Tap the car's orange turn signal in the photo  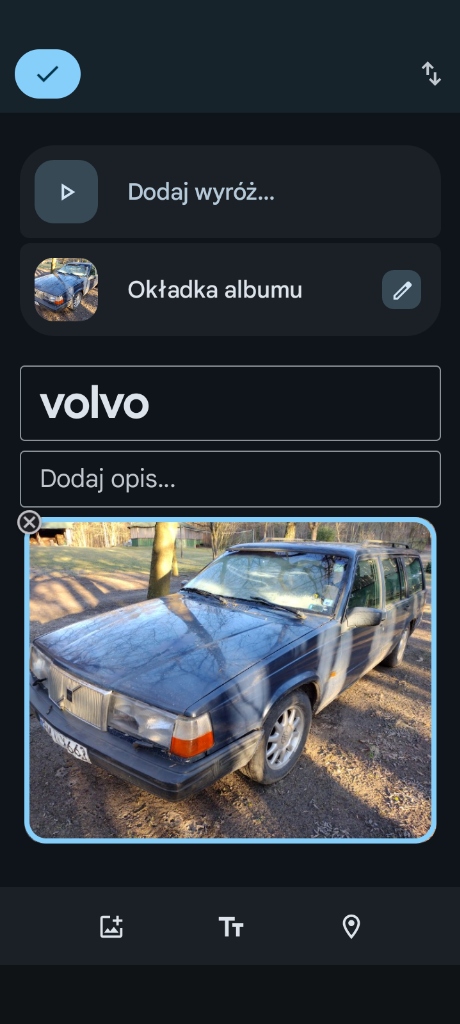tap(192, 735)
